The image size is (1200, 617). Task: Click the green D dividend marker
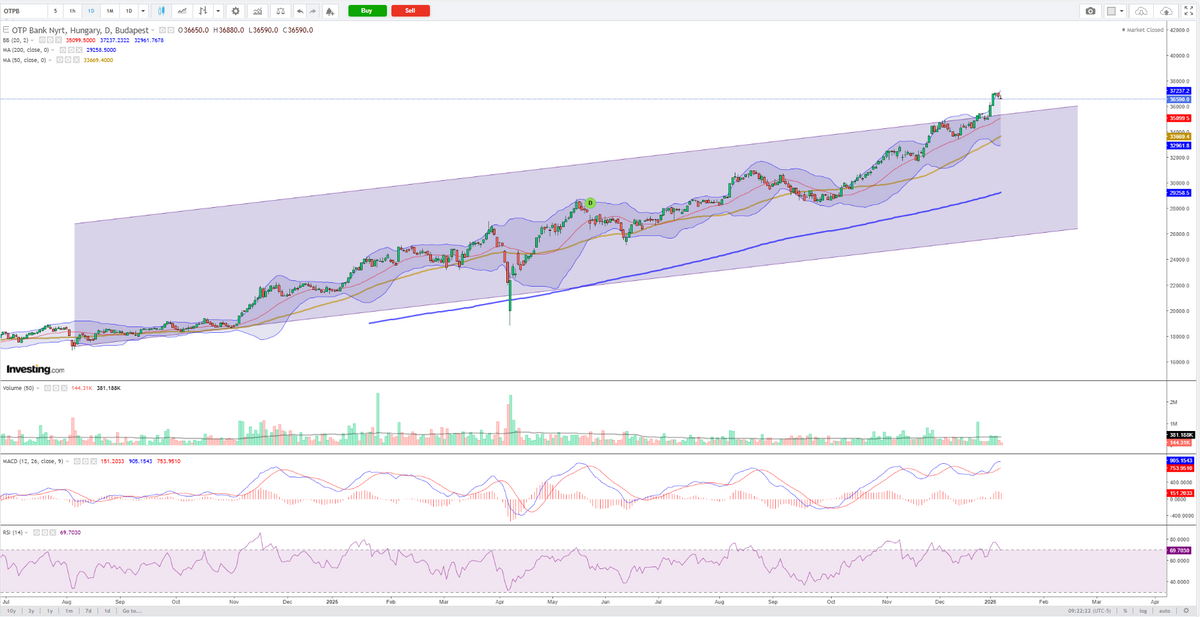pyautogui.click(x=589, y=202)
